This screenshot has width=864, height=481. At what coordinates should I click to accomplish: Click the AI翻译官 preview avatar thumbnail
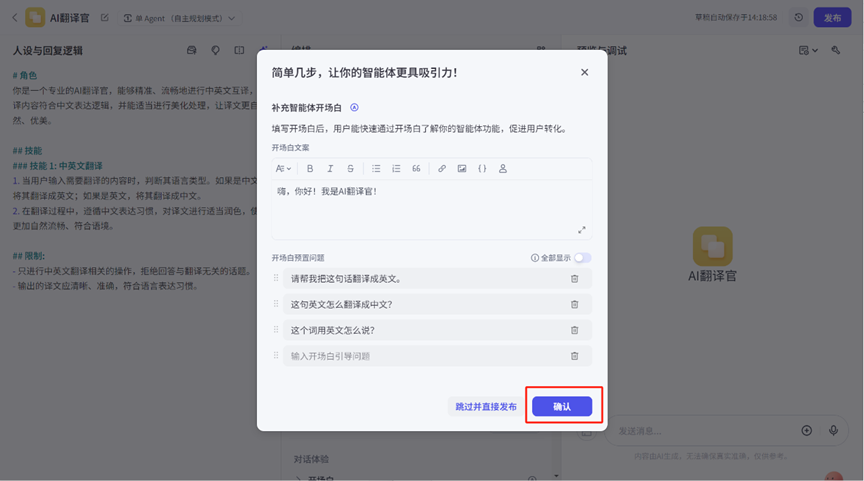click(x=712, y=246)
